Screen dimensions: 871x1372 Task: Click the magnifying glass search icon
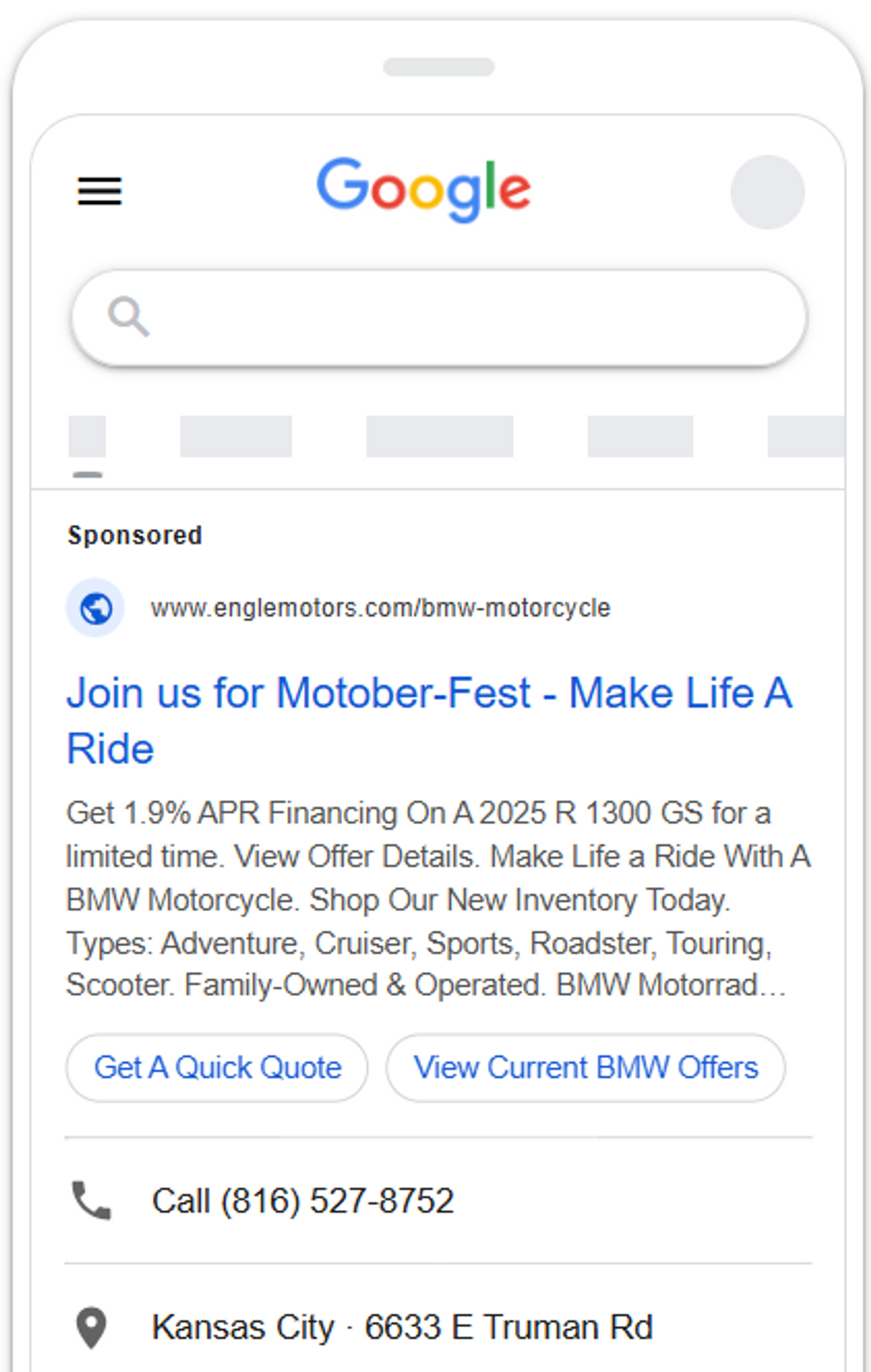(129, 316)
